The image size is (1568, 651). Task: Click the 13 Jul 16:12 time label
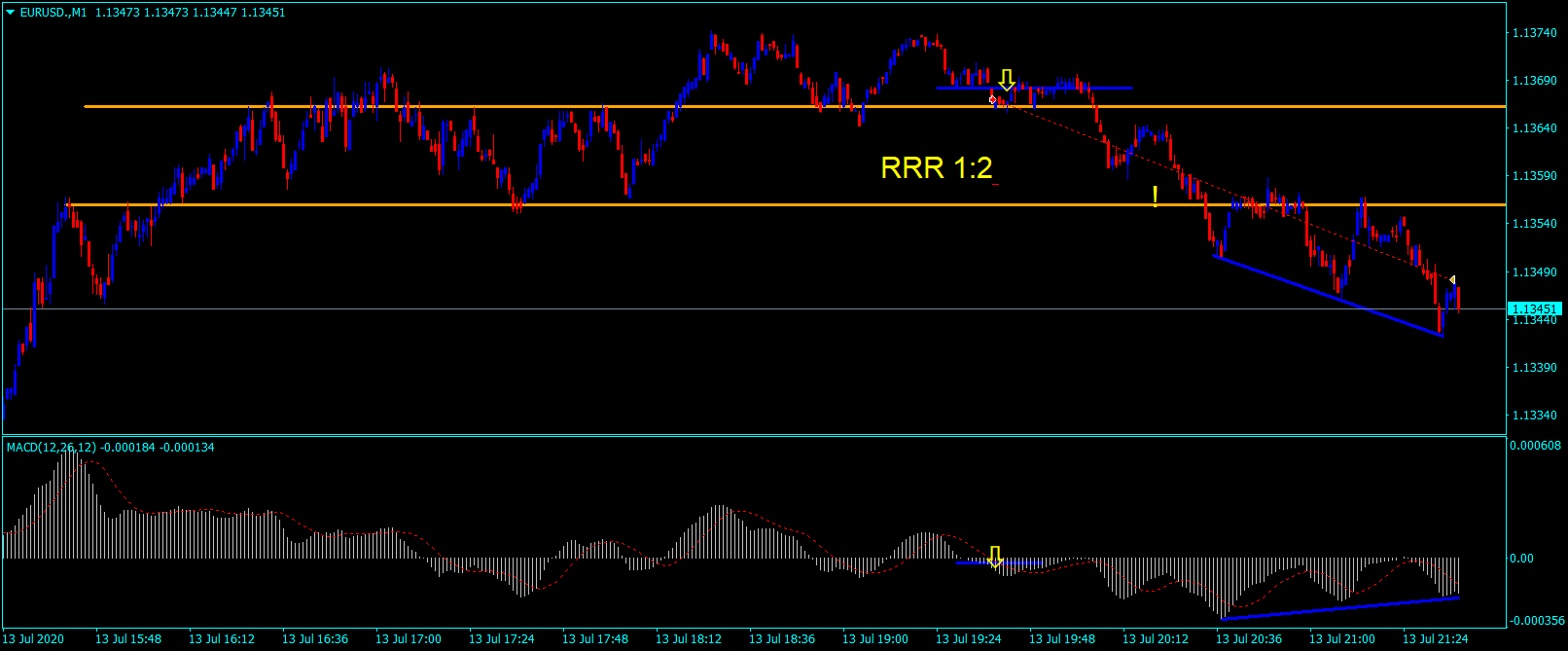222,639
